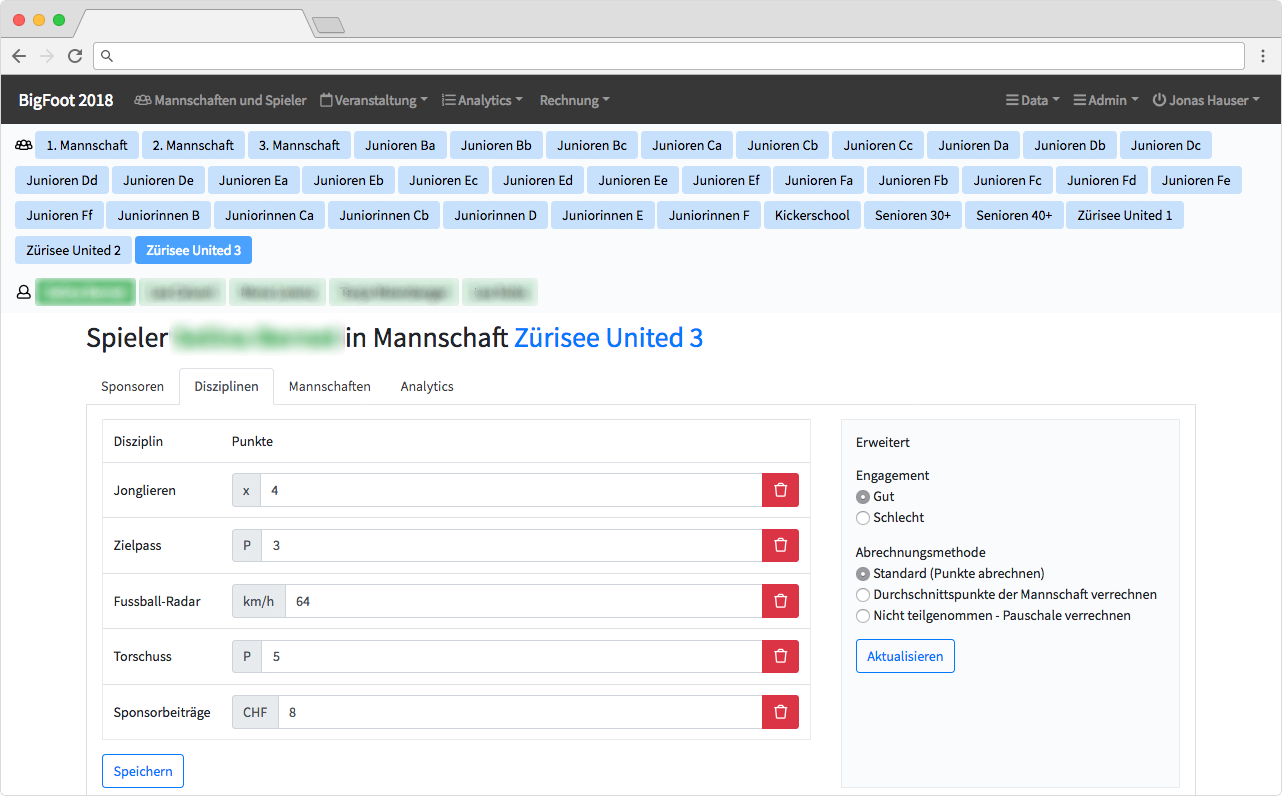Open the Jonas Hauser user menu
Viewport: 1282px width, 796px height.
(x=1206, y=100)
